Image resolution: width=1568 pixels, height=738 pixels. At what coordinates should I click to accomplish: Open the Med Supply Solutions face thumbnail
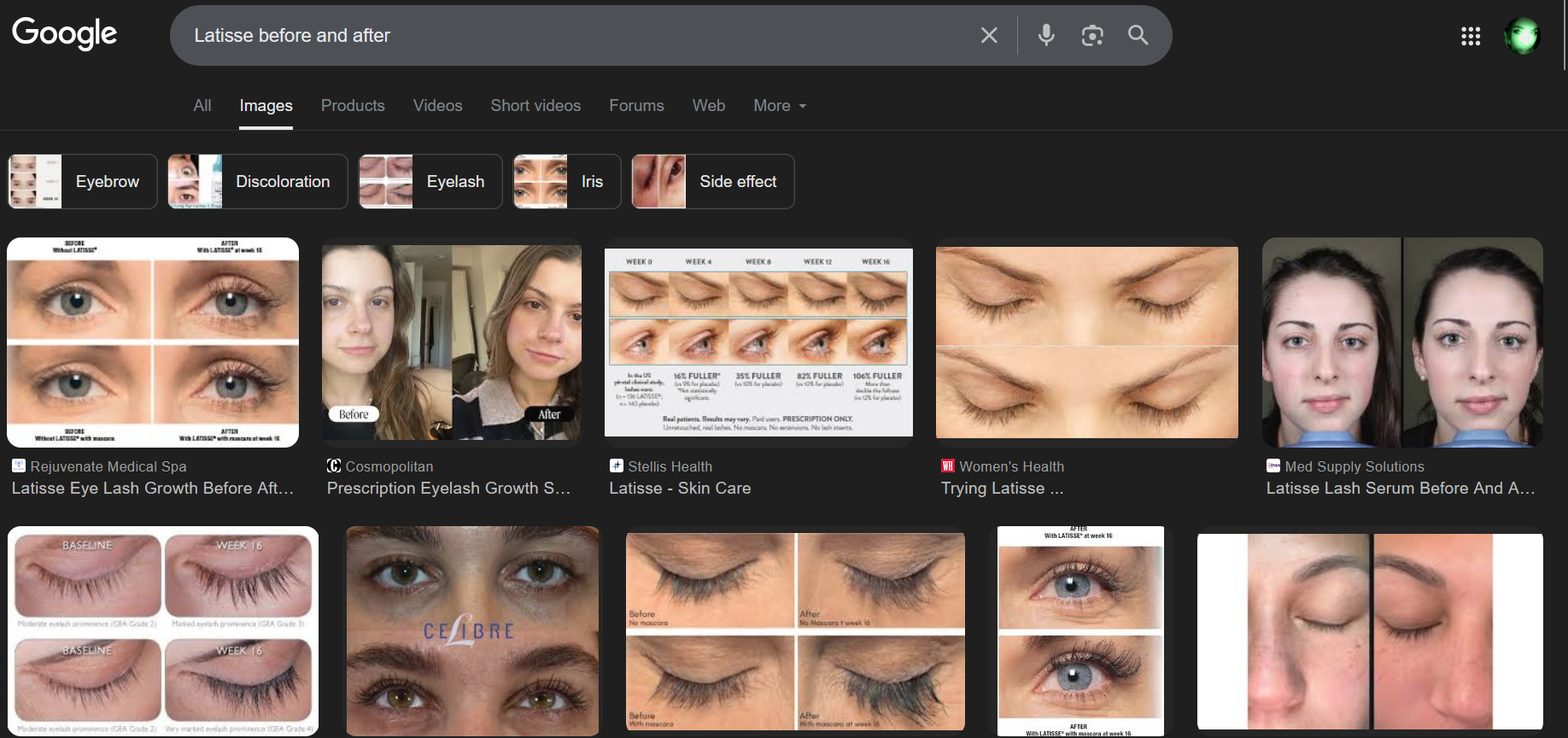[1402, 343]
